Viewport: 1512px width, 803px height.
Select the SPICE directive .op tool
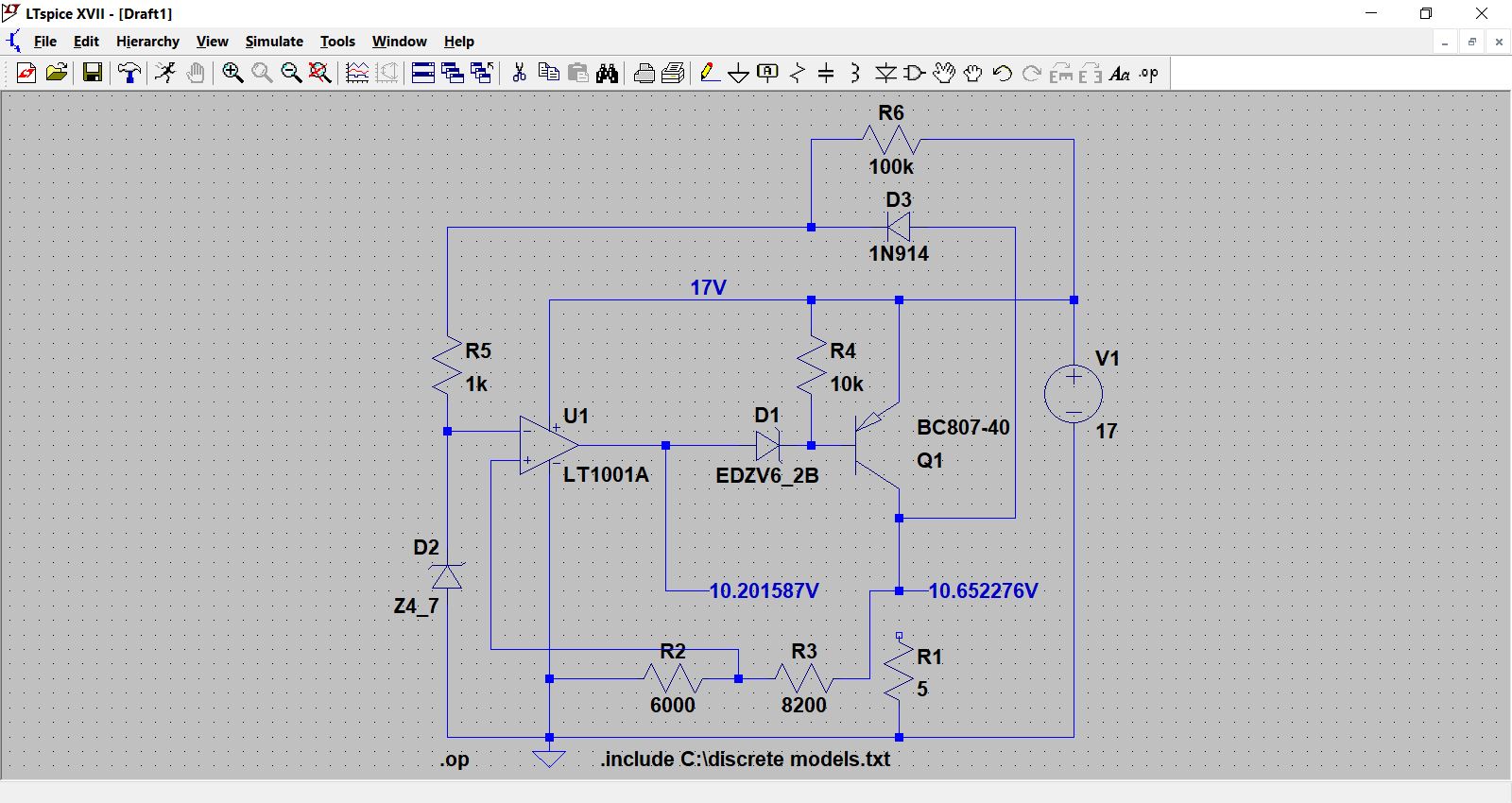pos(1149,73)
